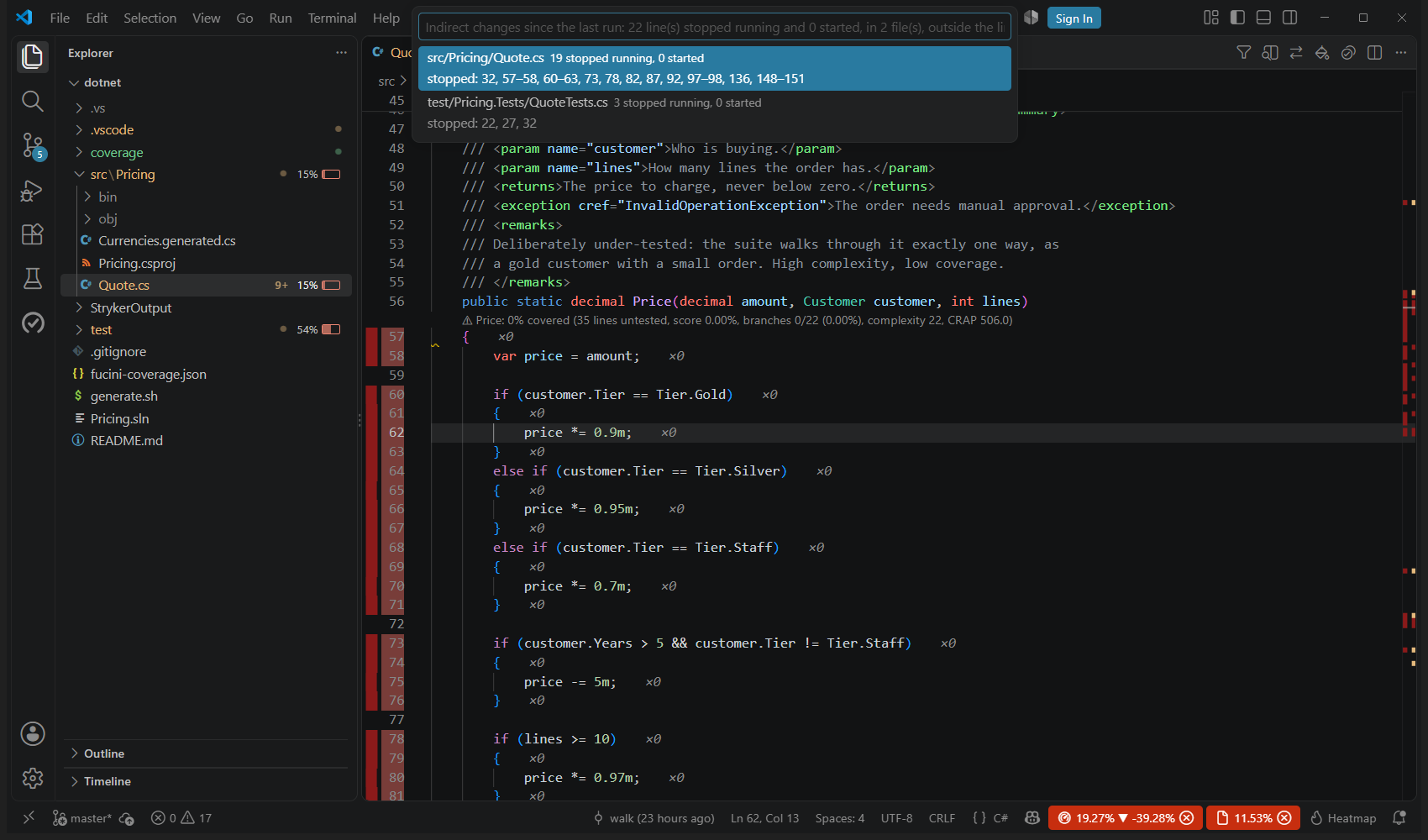1428x840 pixels.
Task: Open the Selection menu
Action: 150,18
